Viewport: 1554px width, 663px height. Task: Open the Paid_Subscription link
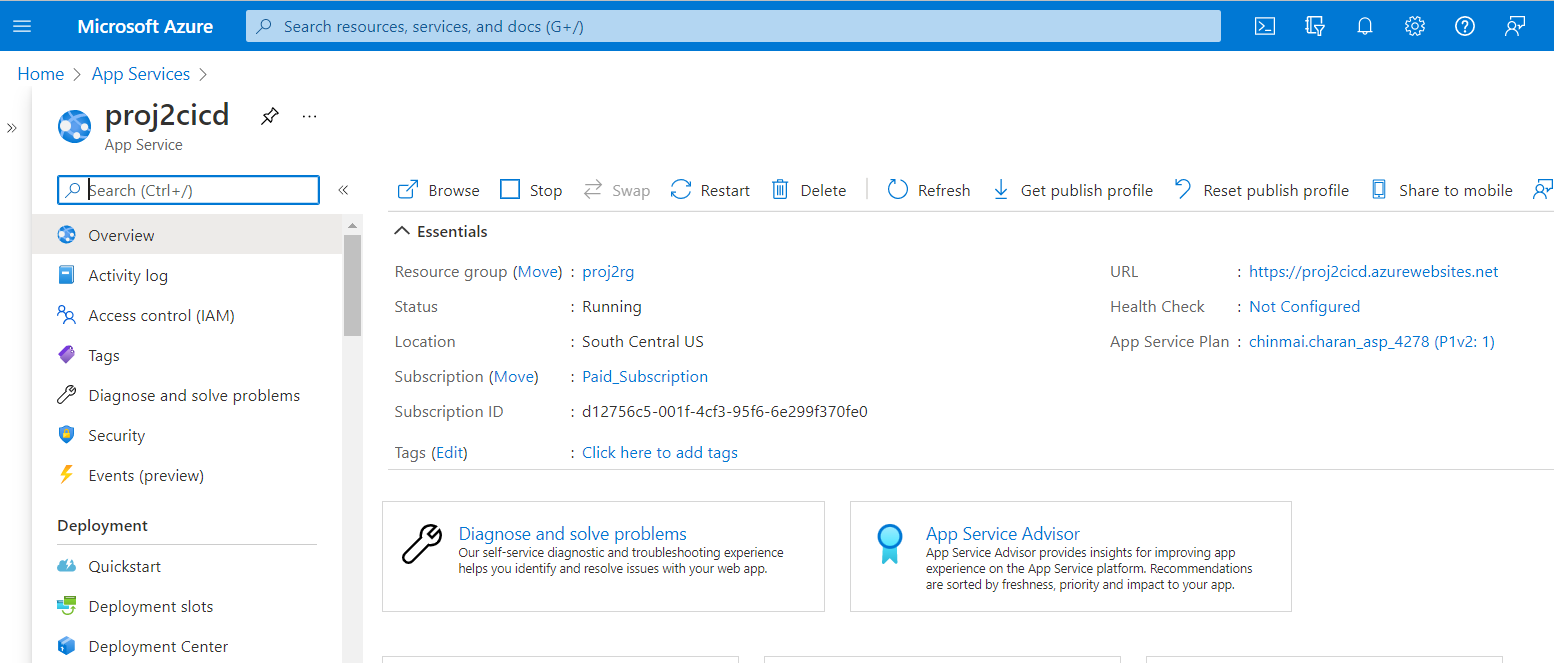645,376
